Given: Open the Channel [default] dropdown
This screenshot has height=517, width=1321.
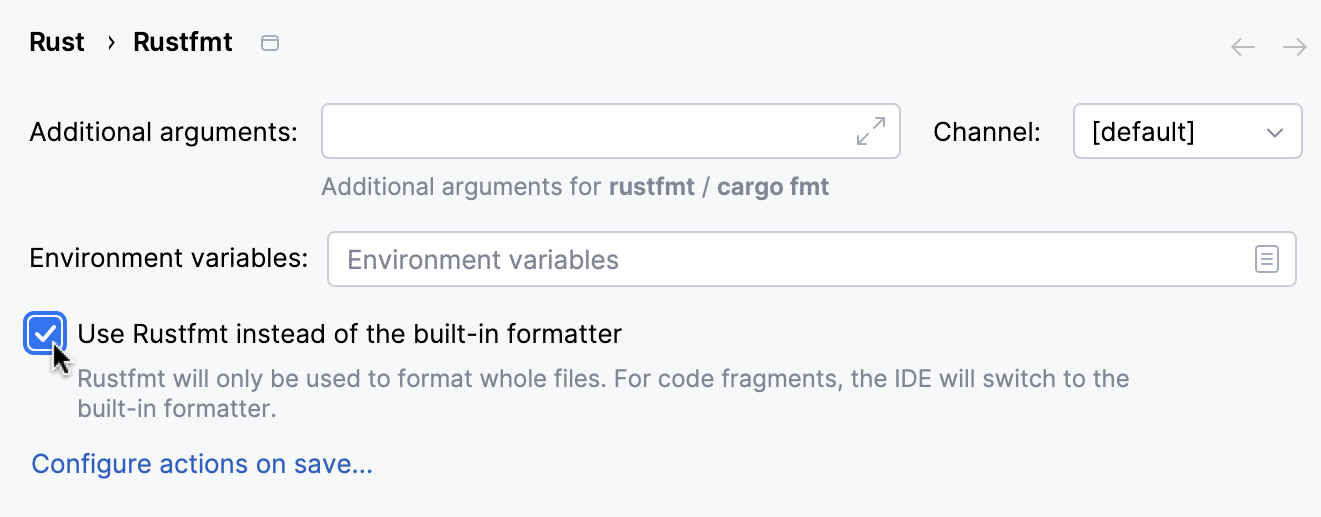Looking at the screenshot, I should pos(1186,132).
